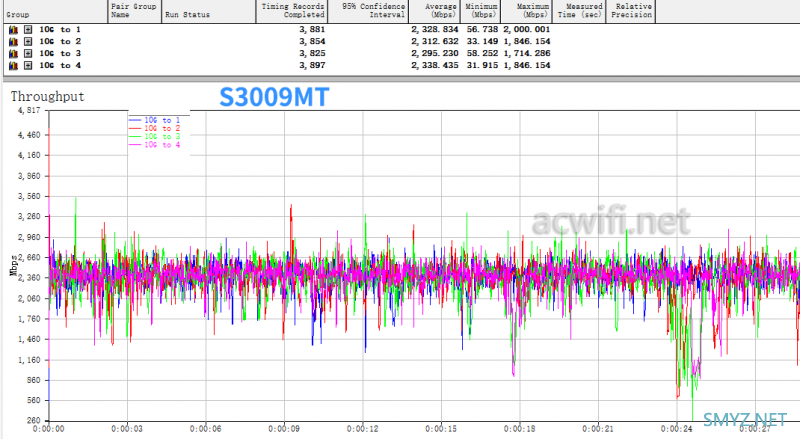The width and height of the screenshot is (800, 439).
Task: Click the timing records value 3,825
Action: (312, 54)
